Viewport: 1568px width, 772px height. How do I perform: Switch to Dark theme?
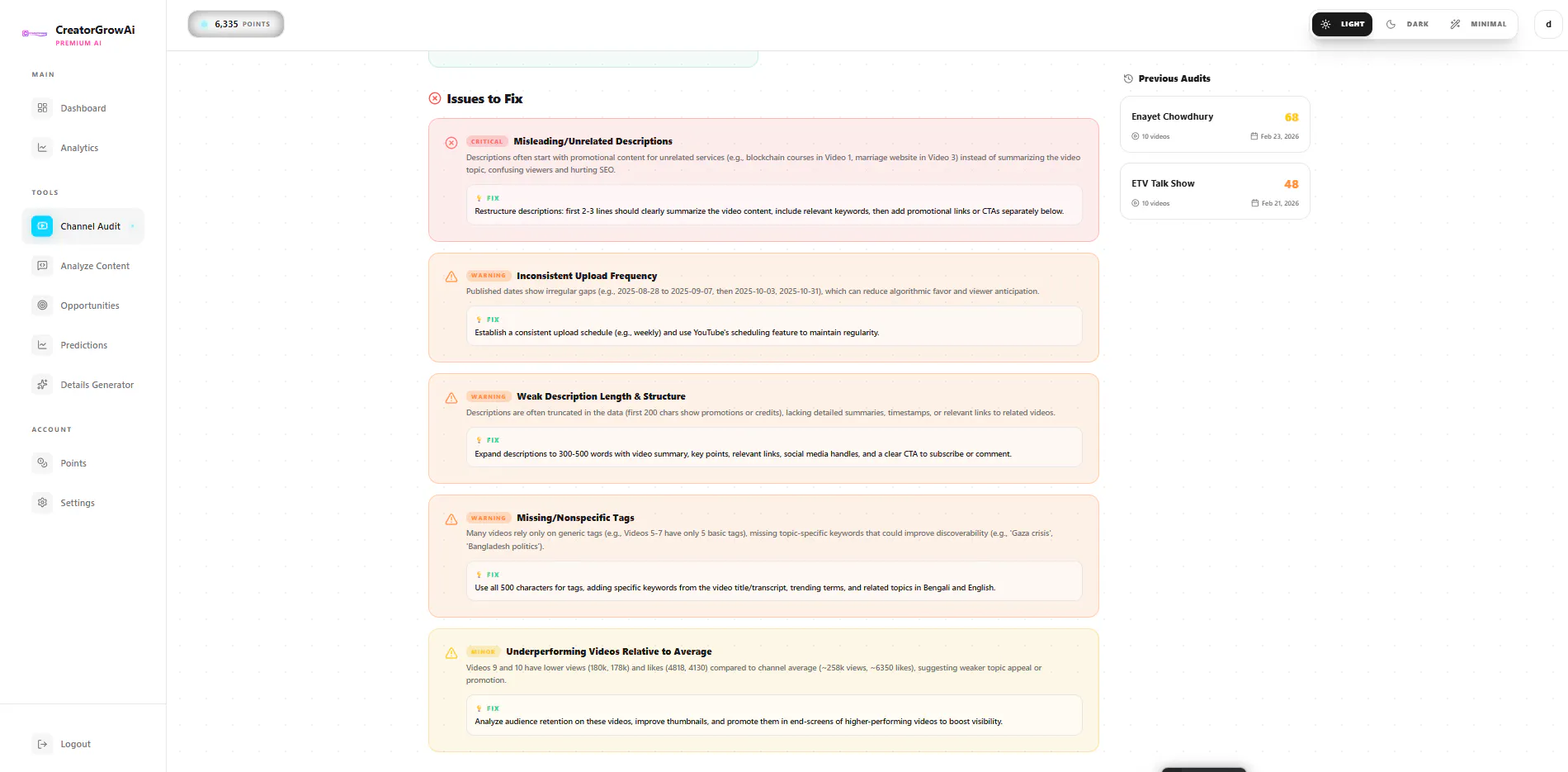(1407, 24)
